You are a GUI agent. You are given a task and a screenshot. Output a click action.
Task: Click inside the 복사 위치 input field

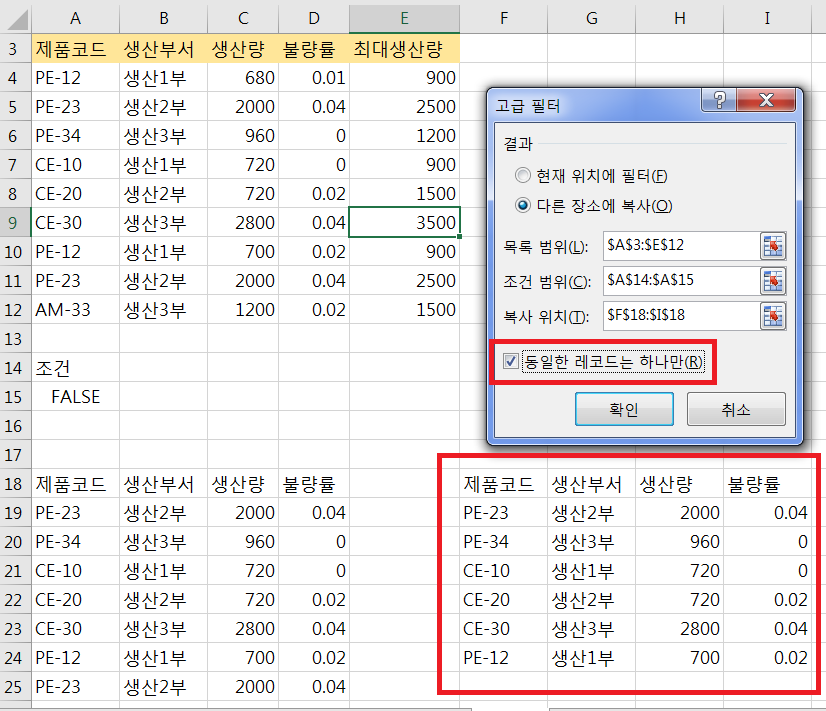pos(678,317)
